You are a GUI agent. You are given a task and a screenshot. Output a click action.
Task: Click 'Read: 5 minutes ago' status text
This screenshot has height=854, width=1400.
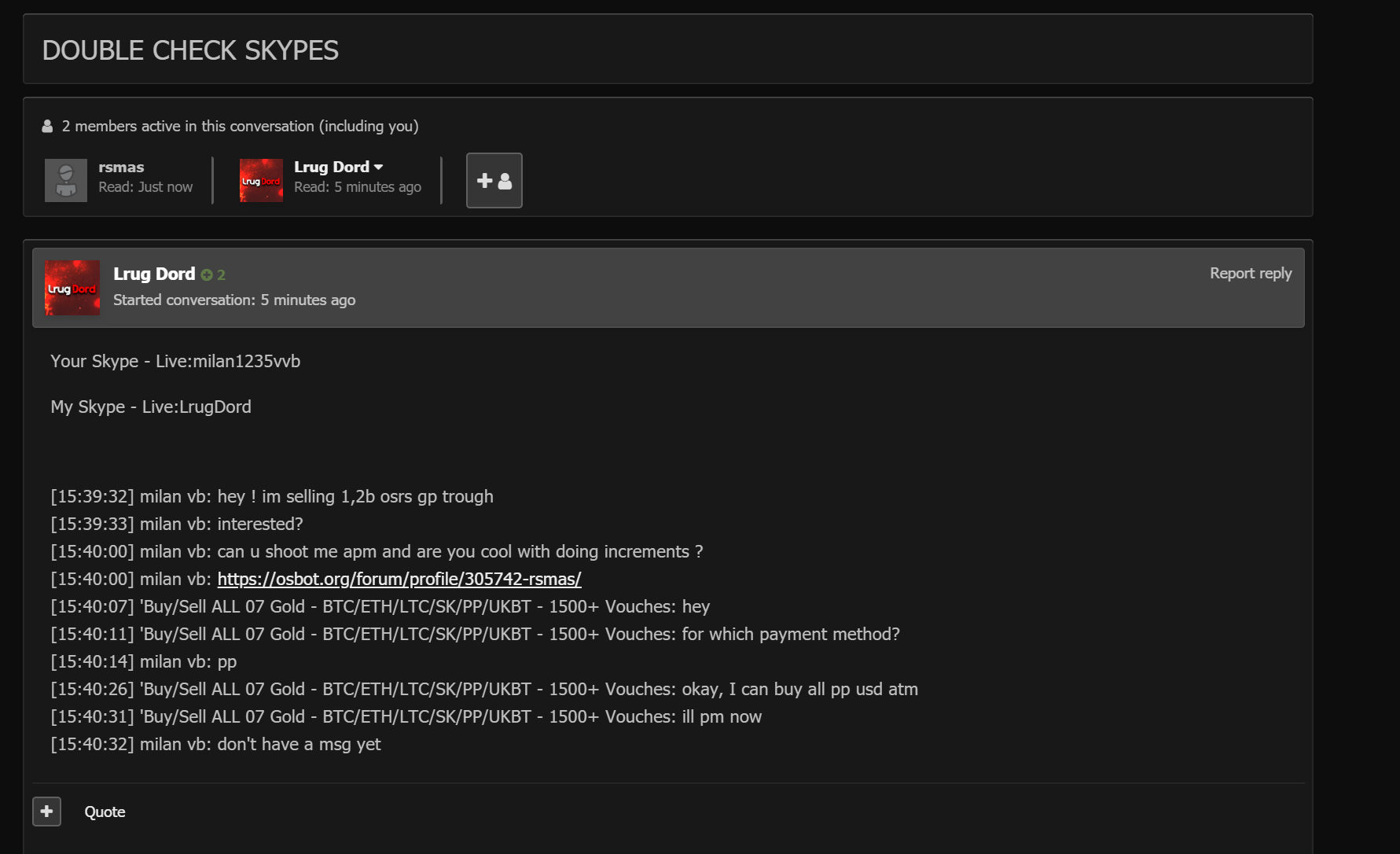[358, 187]
